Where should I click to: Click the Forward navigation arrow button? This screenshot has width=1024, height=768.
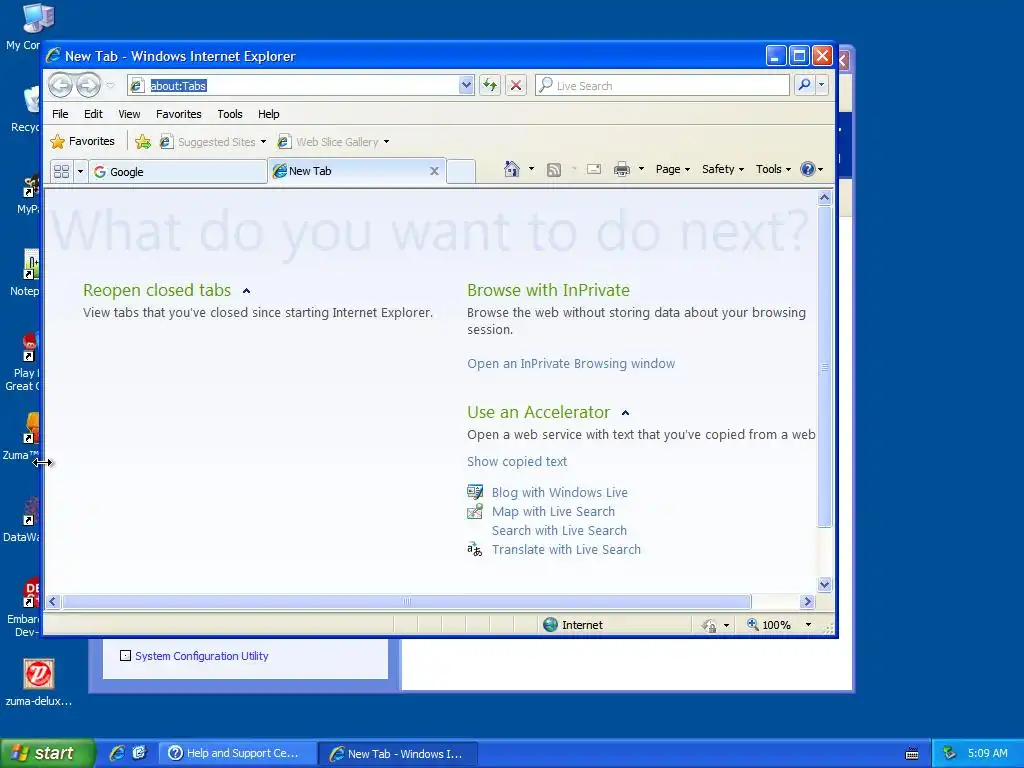88,86
